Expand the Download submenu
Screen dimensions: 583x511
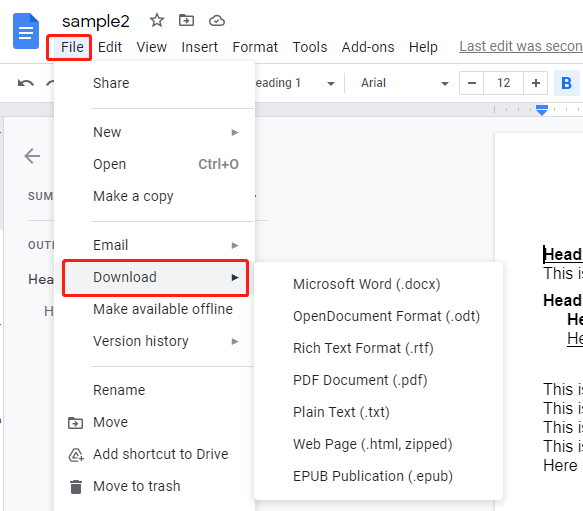point(155,277)
